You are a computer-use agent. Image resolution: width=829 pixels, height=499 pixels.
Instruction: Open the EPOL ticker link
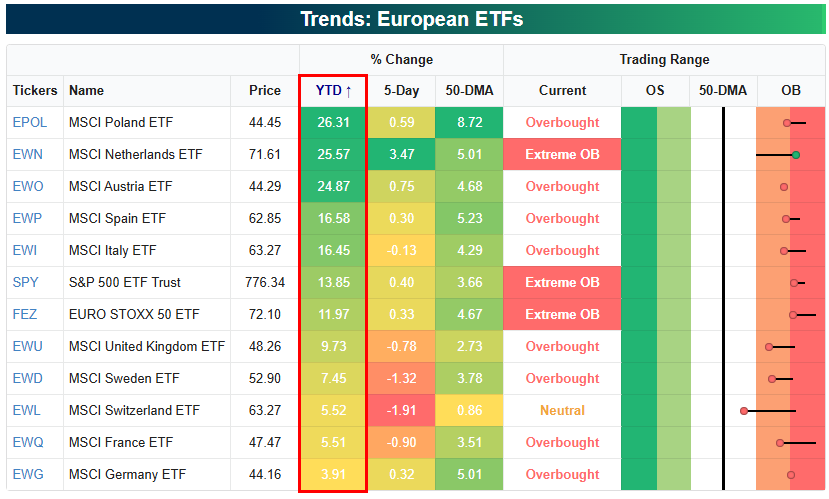pos(30,122)
